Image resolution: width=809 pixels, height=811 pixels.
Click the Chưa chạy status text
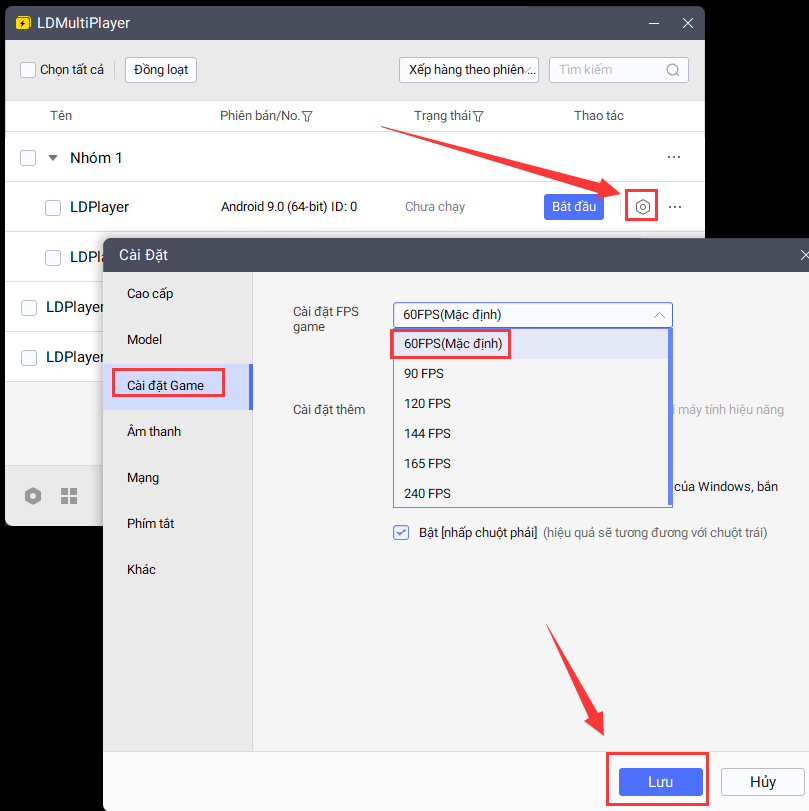point(435,207)
